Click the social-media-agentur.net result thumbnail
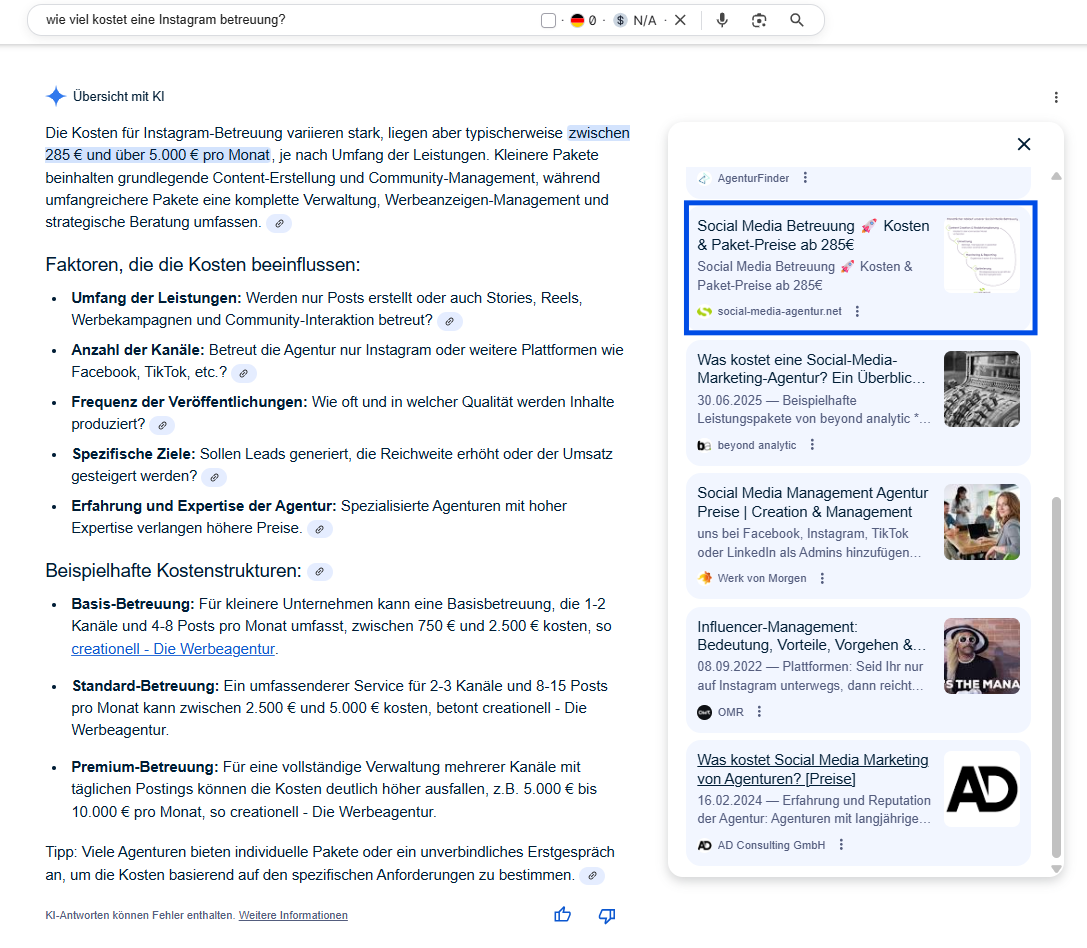1087x948 pixels. point(982,255)
